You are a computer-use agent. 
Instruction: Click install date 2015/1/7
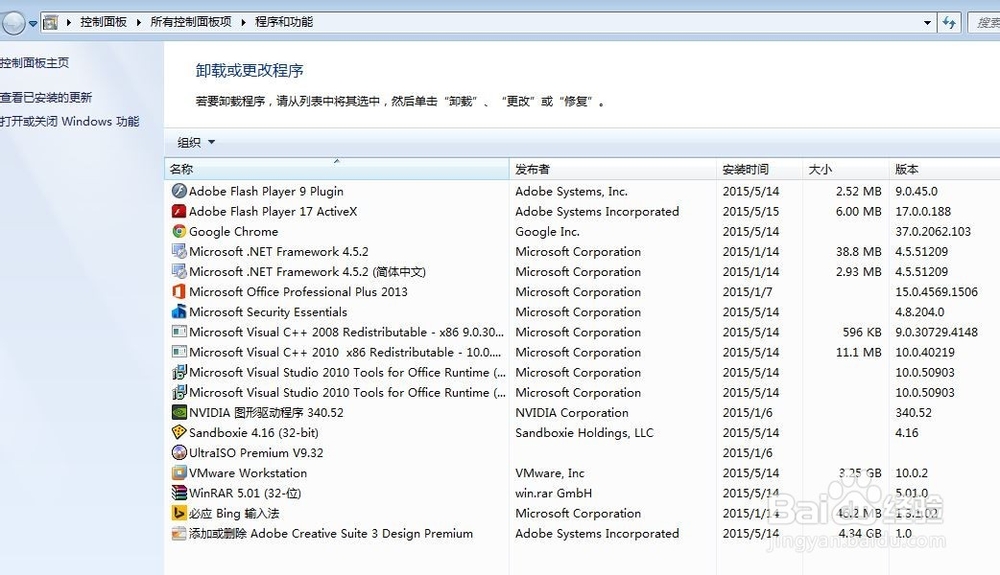click(747, 291)
